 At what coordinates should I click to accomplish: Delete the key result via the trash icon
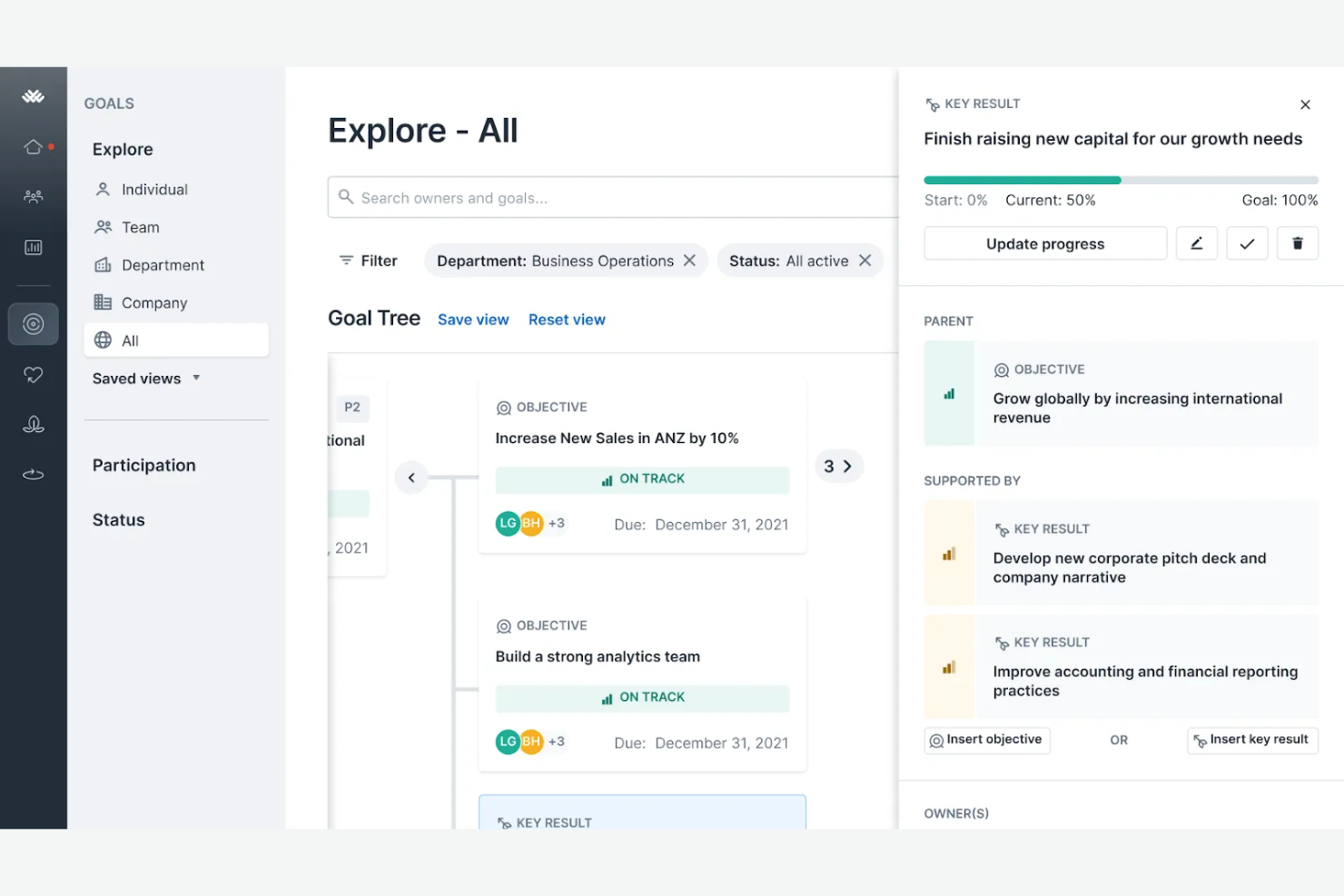point(1298,242)
